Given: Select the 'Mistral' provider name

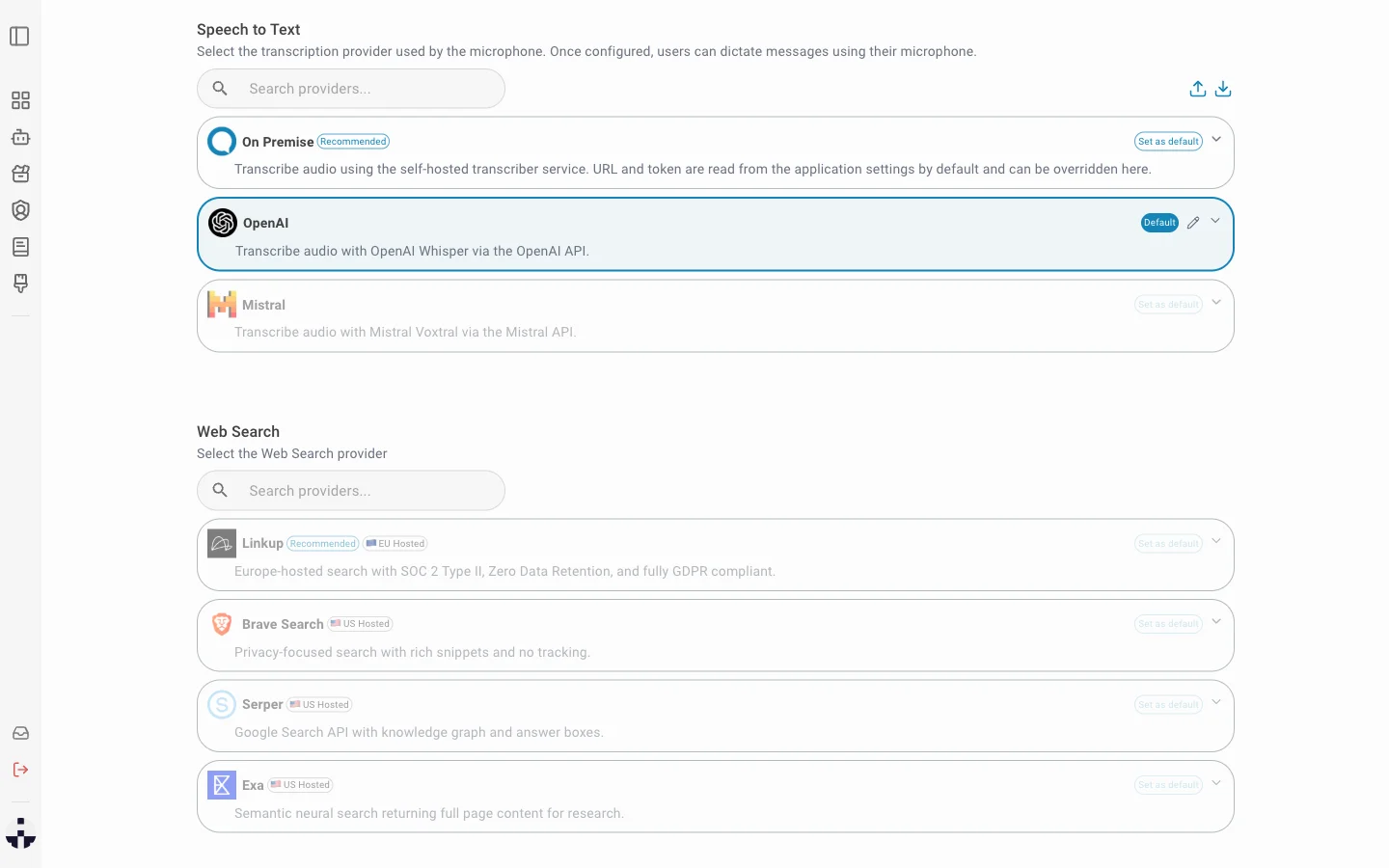Looking at the screenshot, I should click(263, 305).
